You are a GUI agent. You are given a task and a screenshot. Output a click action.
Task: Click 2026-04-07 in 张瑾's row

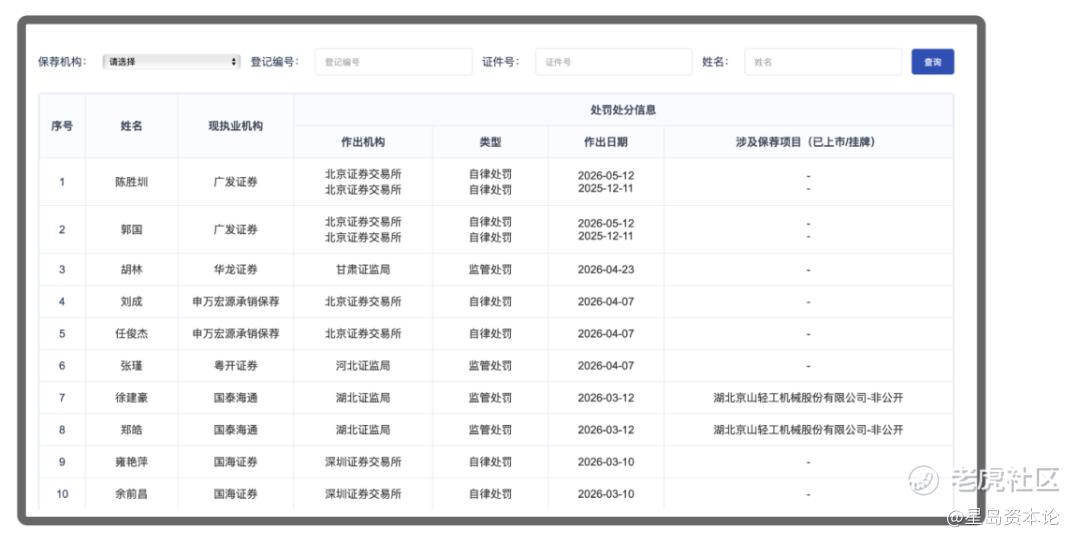[x=606, y=366]
